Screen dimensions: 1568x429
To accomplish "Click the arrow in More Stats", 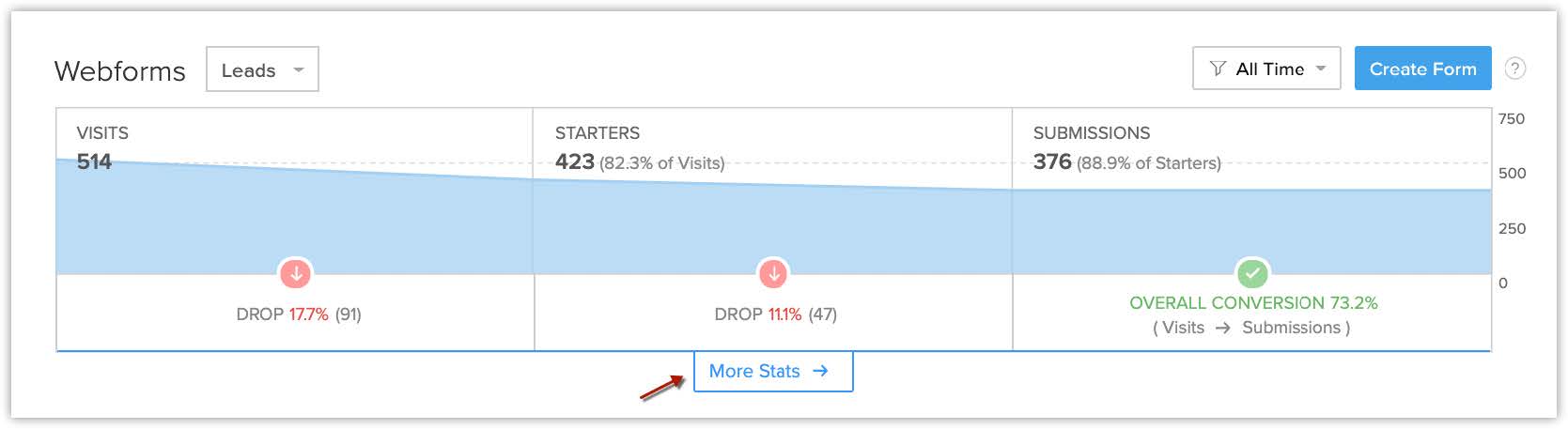I will [820, 371].
